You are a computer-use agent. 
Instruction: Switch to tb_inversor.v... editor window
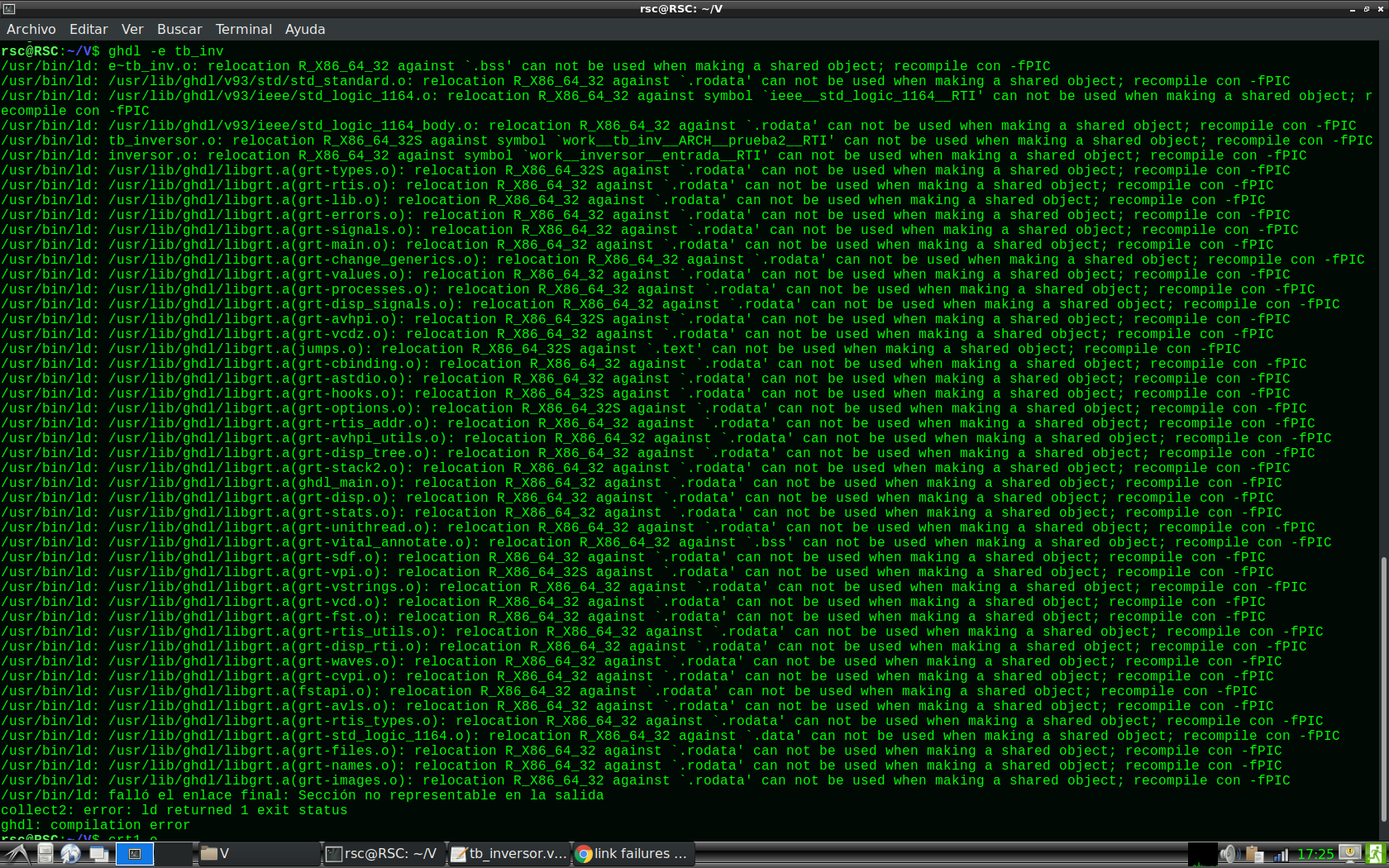pyautogui.click(x=508, y=854)
